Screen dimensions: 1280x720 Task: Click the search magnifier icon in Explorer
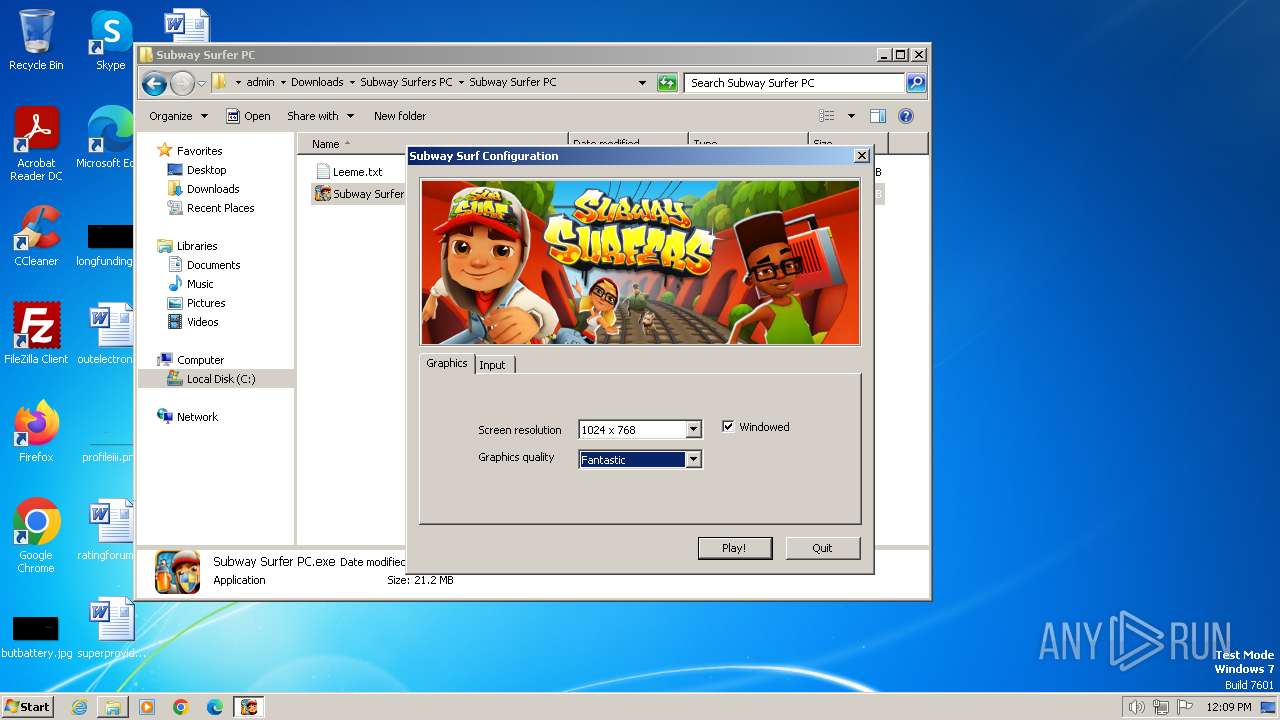[915, 83]
